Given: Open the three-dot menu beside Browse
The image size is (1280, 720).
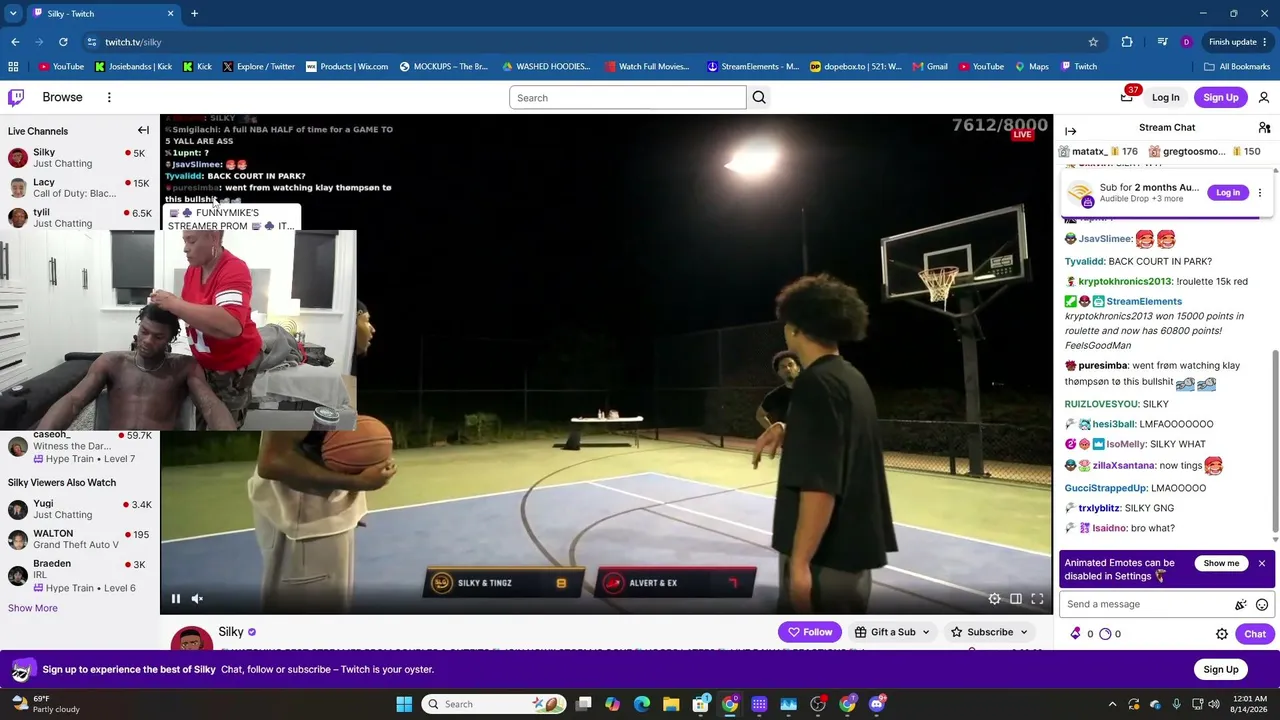Looking at the screenshot, I should coord(109,97).
